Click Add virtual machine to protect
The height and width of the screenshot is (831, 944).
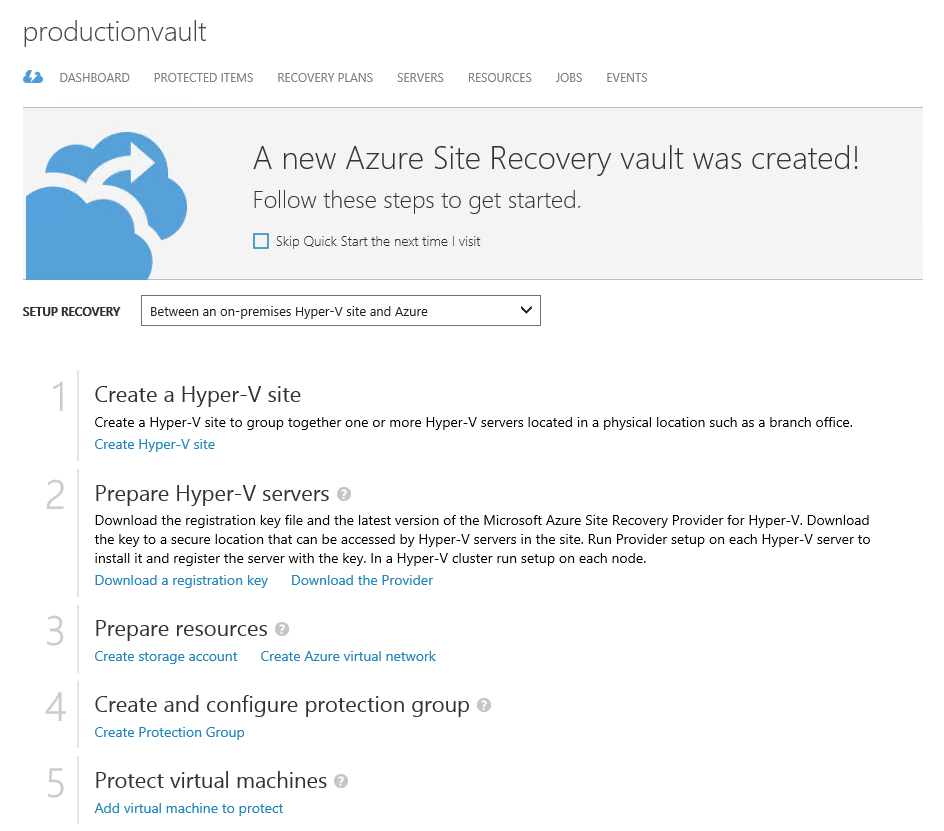(x=189, y=808)
